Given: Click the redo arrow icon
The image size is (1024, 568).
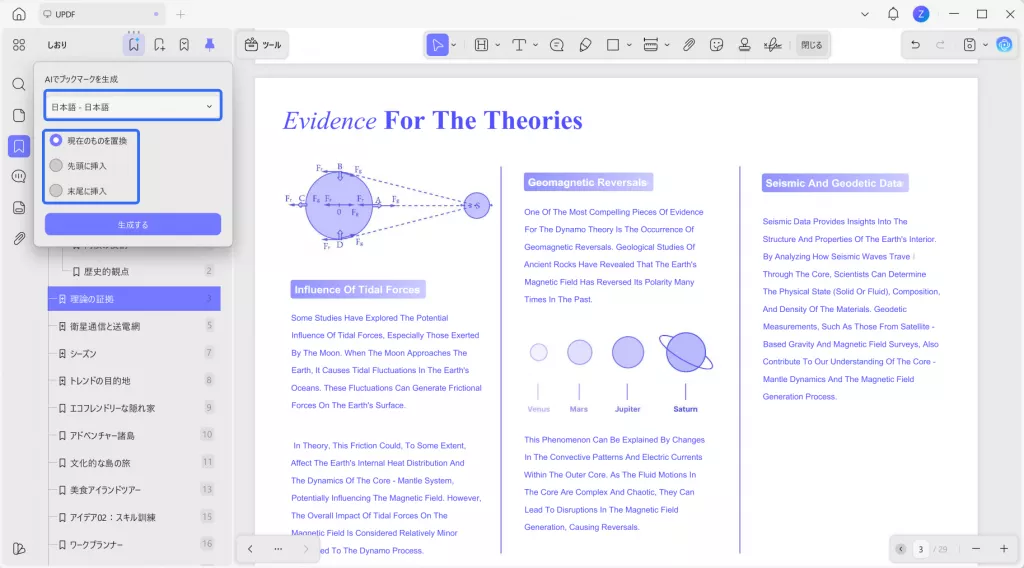Looking at the screenshot, I should [940, 44].
